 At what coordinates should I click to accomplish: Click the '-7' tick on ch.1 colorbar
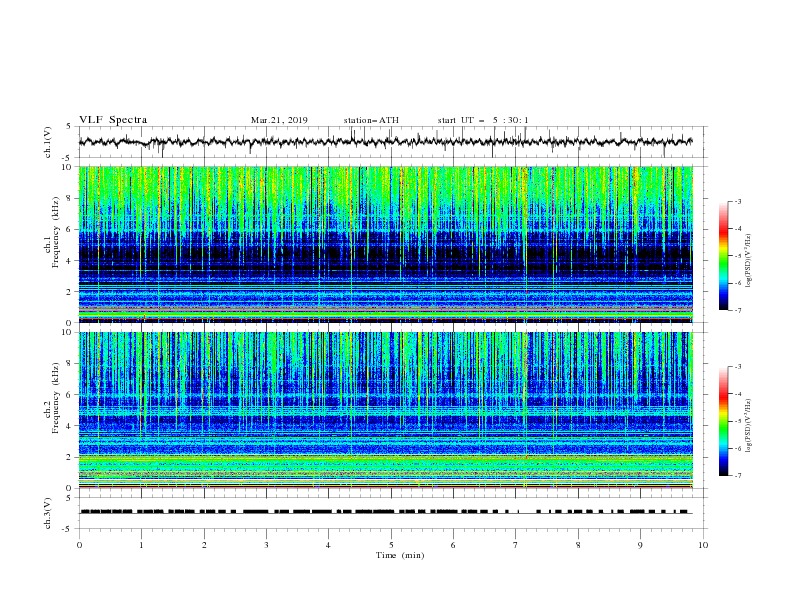[x=738, y=310]
